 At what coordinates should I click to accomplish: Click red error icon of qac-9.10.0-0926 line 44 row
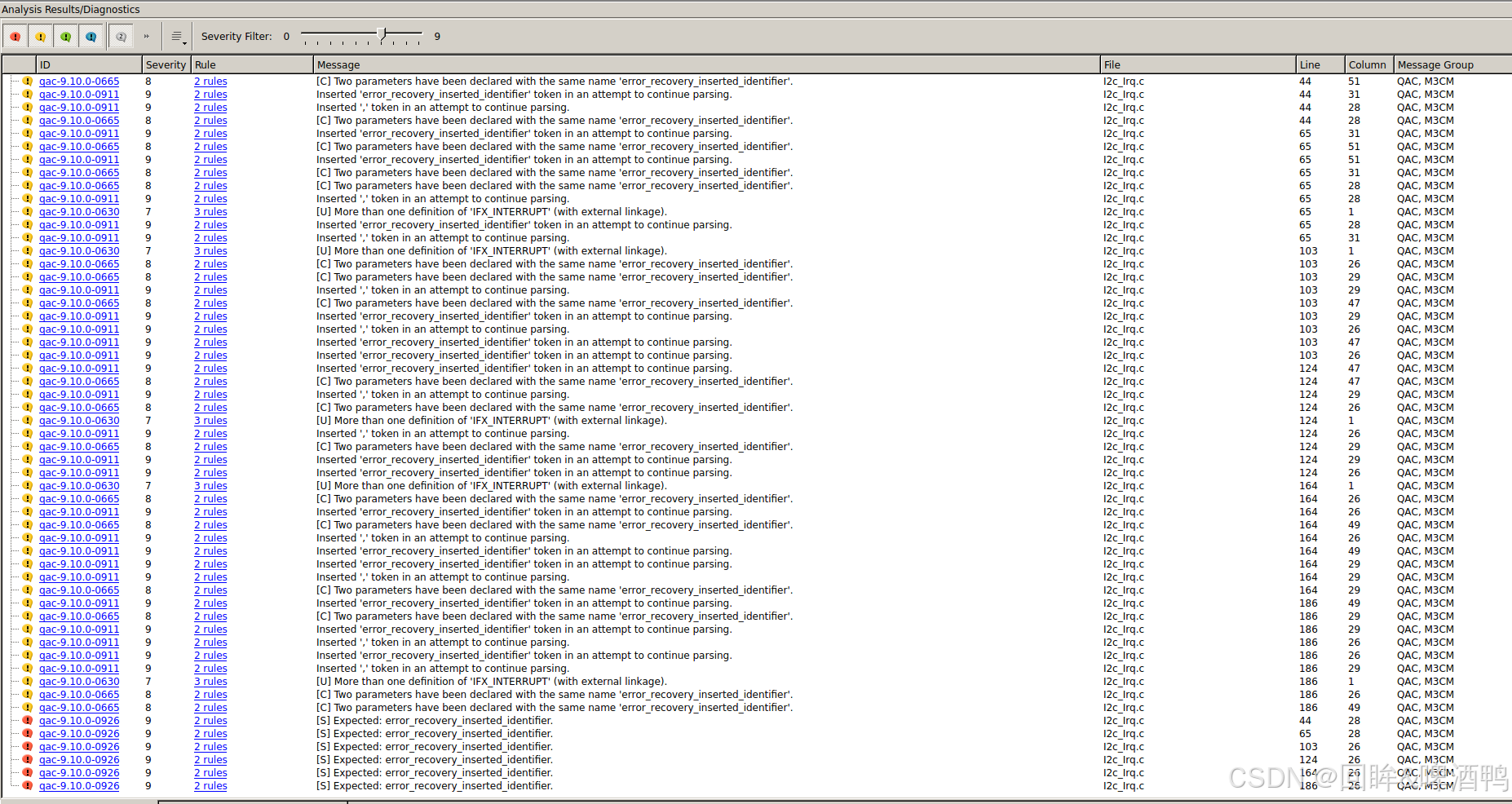tap(28, 721)
